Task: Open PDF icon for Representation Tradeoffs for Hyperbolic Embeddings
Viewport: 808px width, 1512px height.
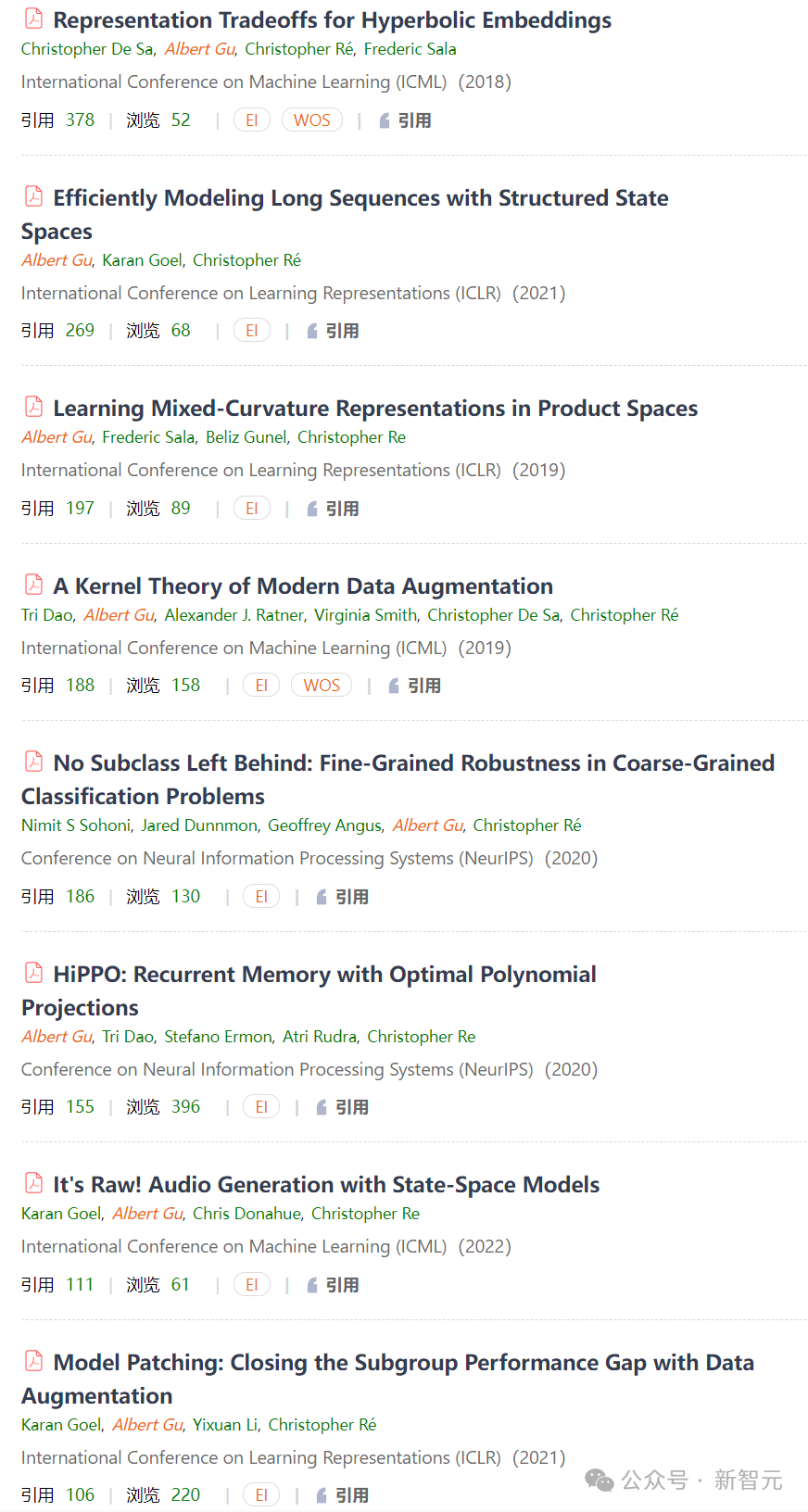Action: (33, 18)
